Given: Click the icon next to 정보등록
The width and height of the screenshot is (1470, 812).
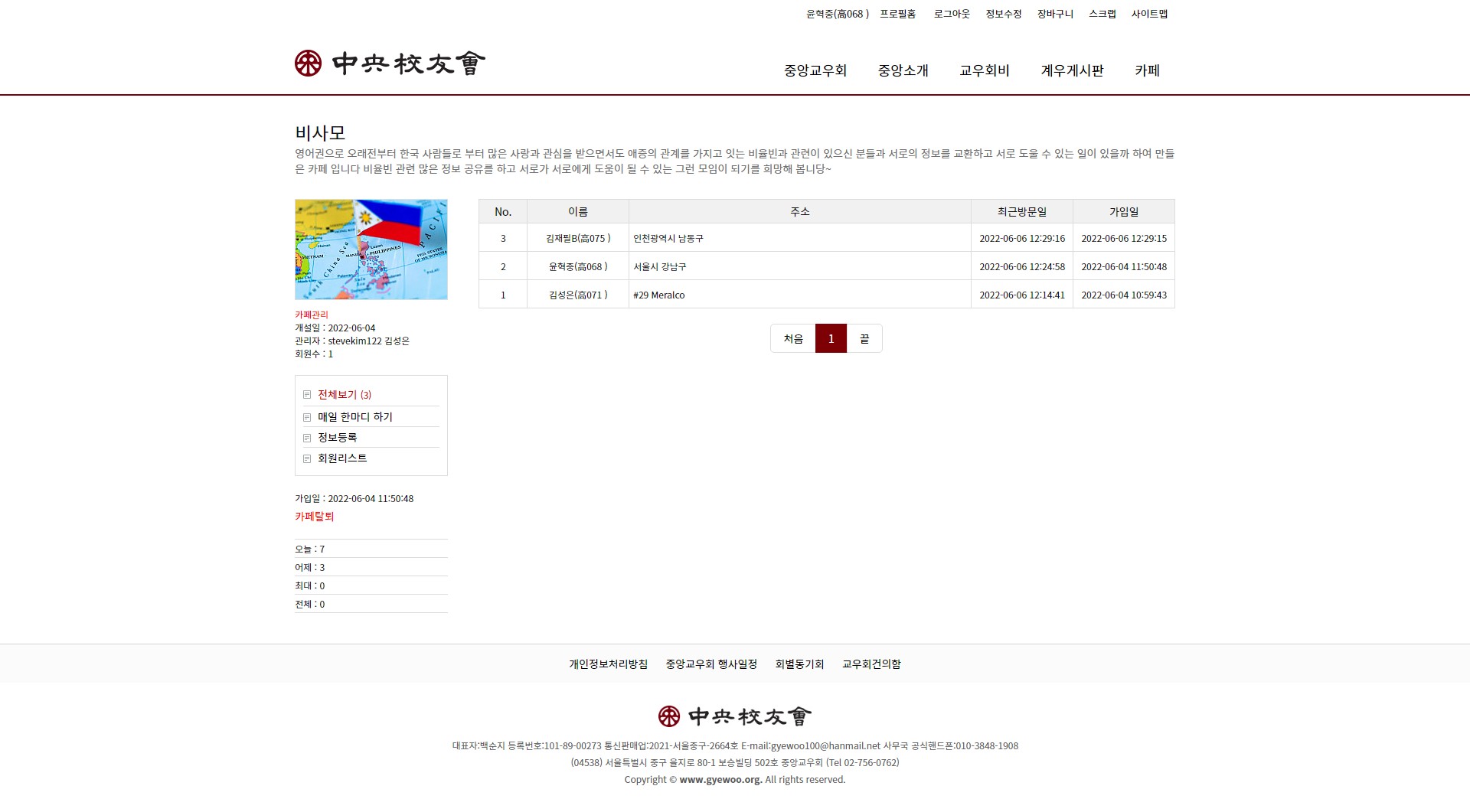Looking at the screenshot, I should coord(307,438).
